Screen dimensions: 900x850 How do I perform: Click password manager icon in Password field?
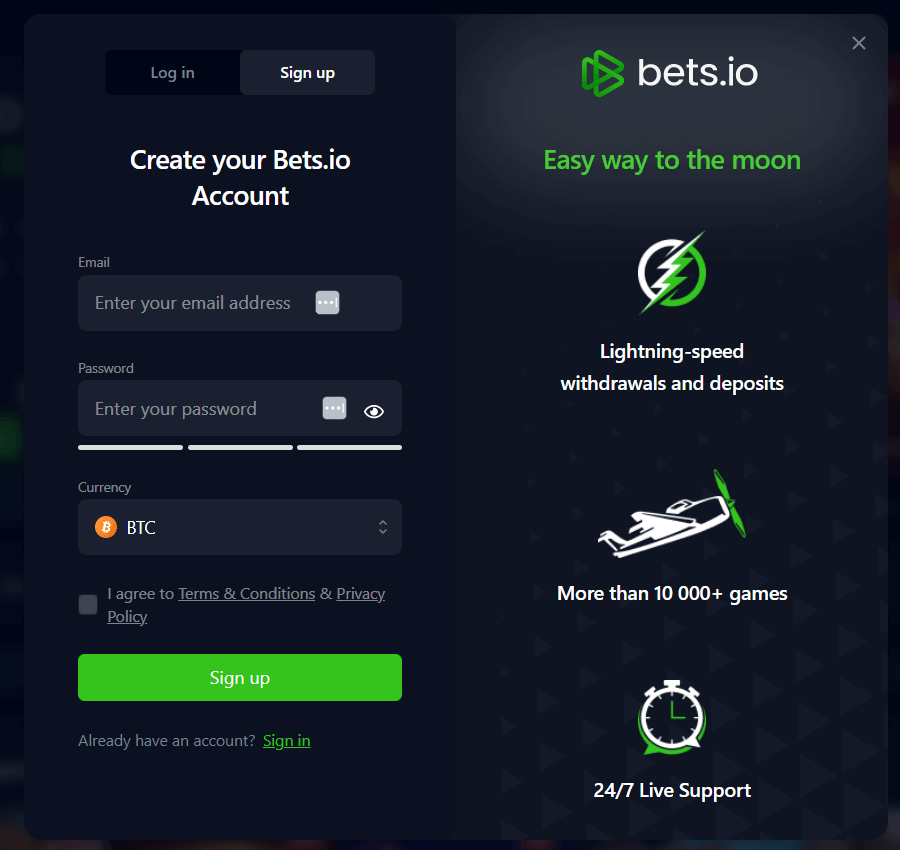pyautogui.click(x=334, y=408)
